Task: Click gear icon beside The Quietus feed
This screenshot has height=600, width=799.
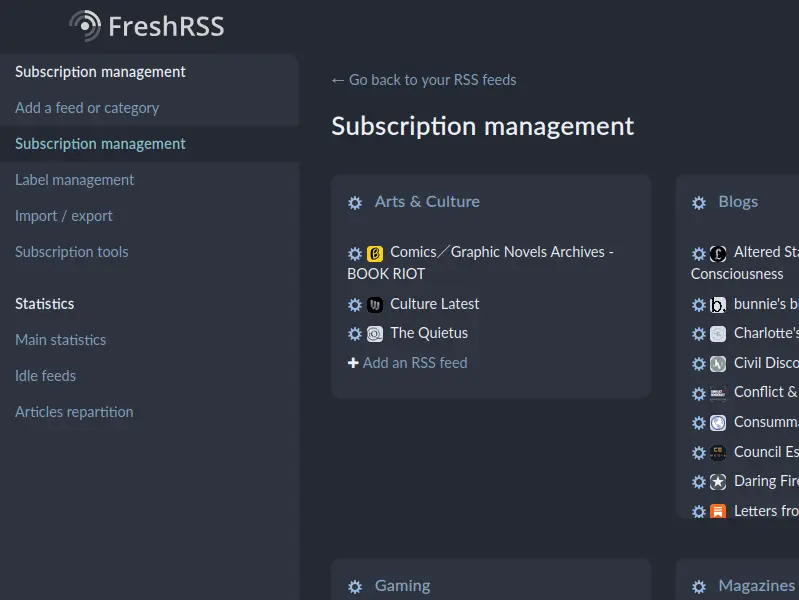Action: [x=355, y=334]
